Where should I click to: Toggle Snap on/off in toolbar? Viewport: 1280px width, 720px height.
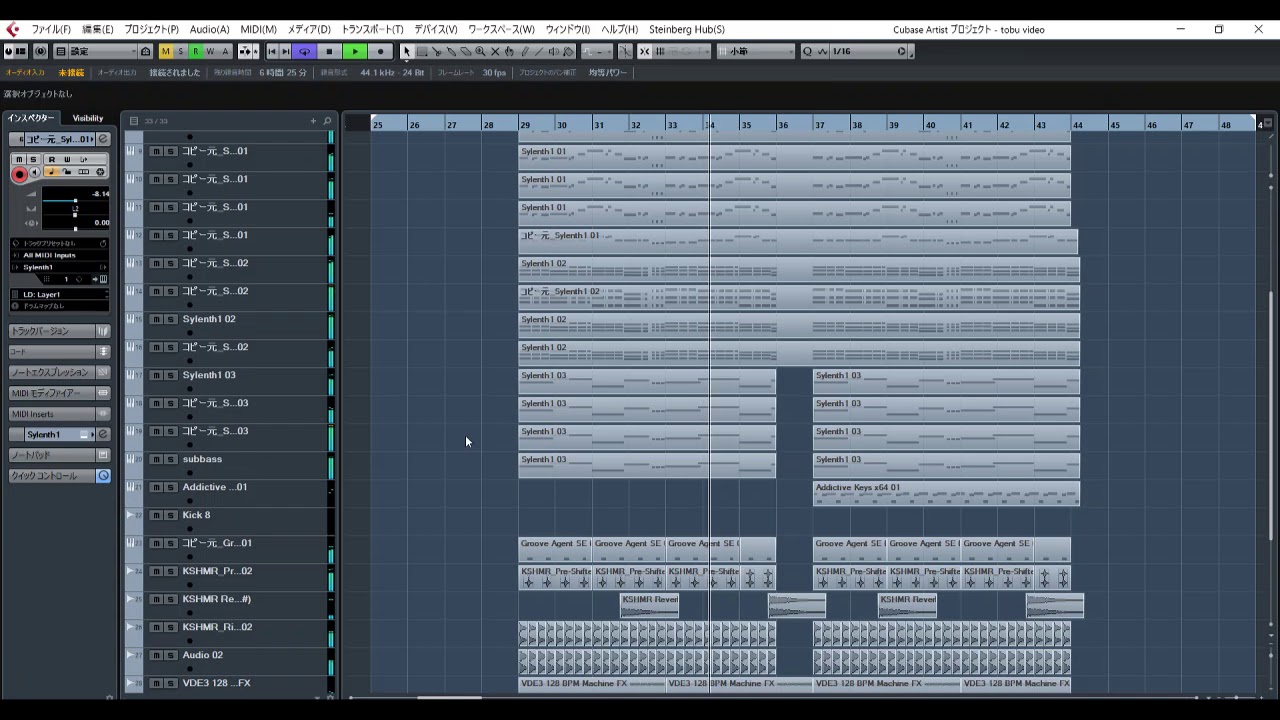pos(645,51)
